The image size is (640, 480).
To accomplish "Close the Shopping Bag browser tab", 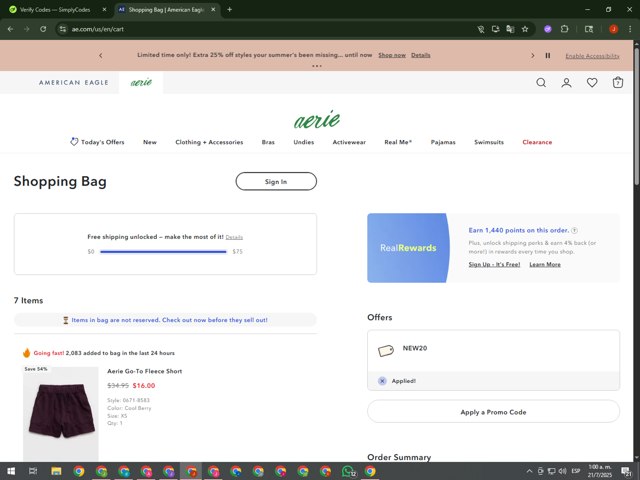I will click(213, 9).
